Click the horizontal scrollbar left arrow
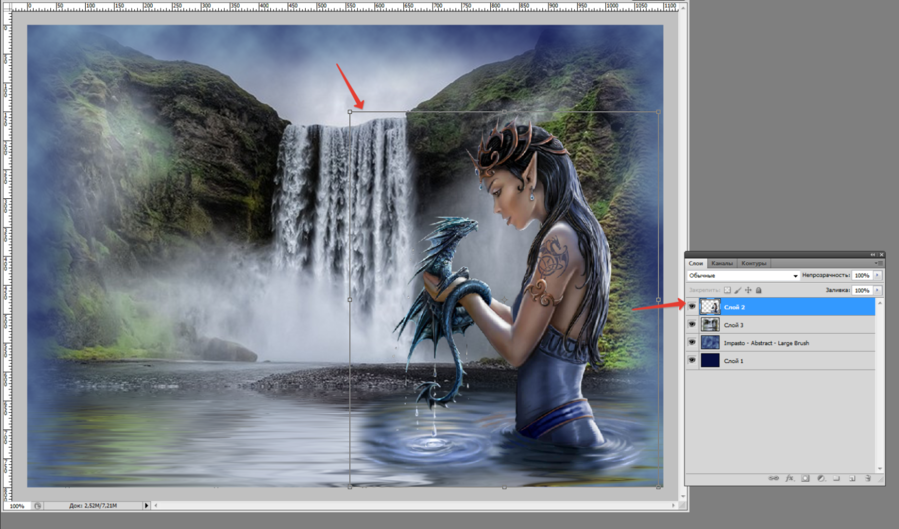This screenshot has width=899, height=529. coord(156,506)
